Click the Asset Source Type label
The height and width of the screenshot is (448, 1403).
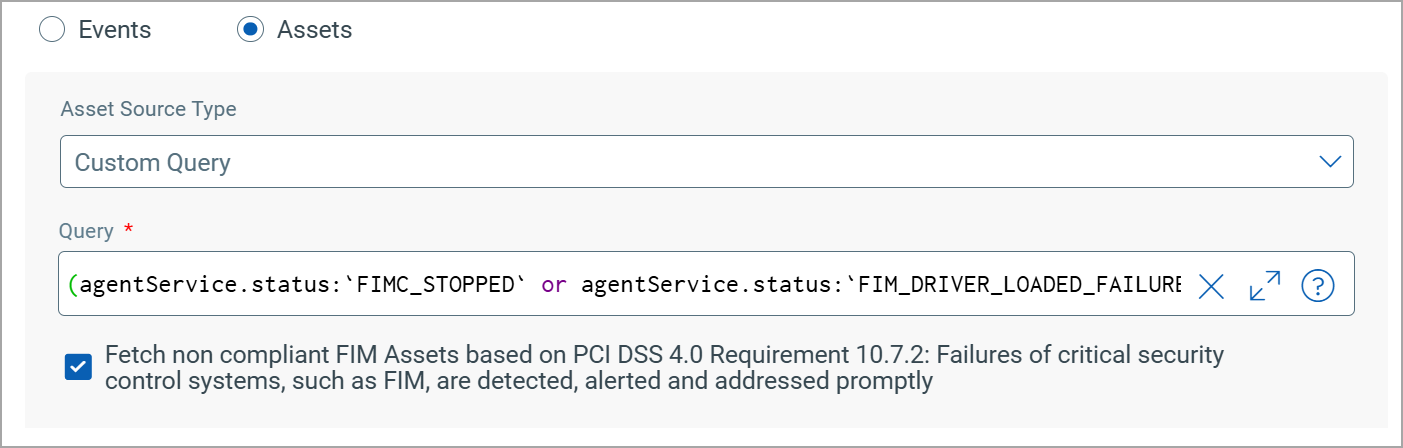pos(149,109)
